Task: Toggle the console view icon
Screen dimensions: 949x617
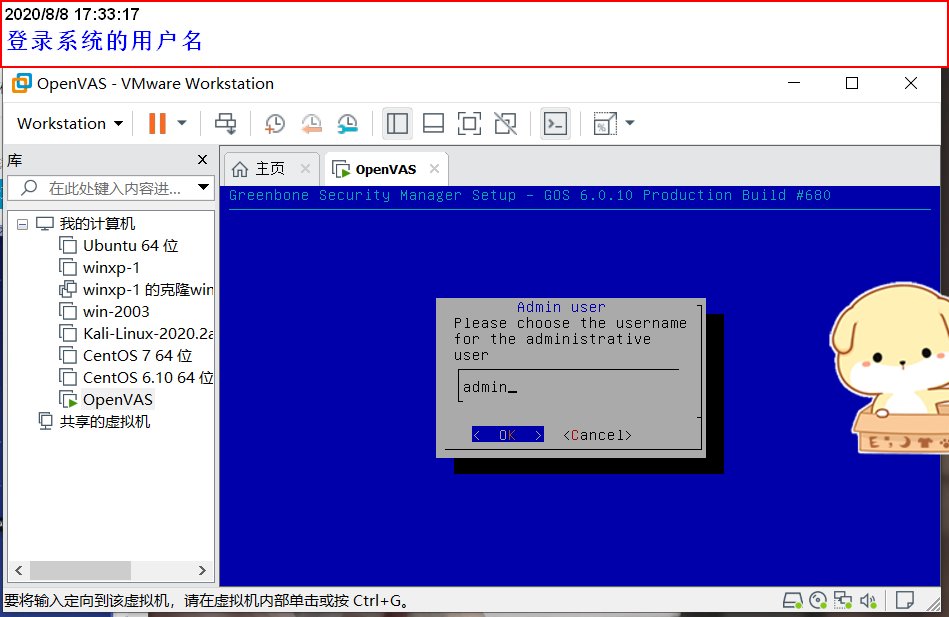Action: pyautogui.click(x=555, y=124)
